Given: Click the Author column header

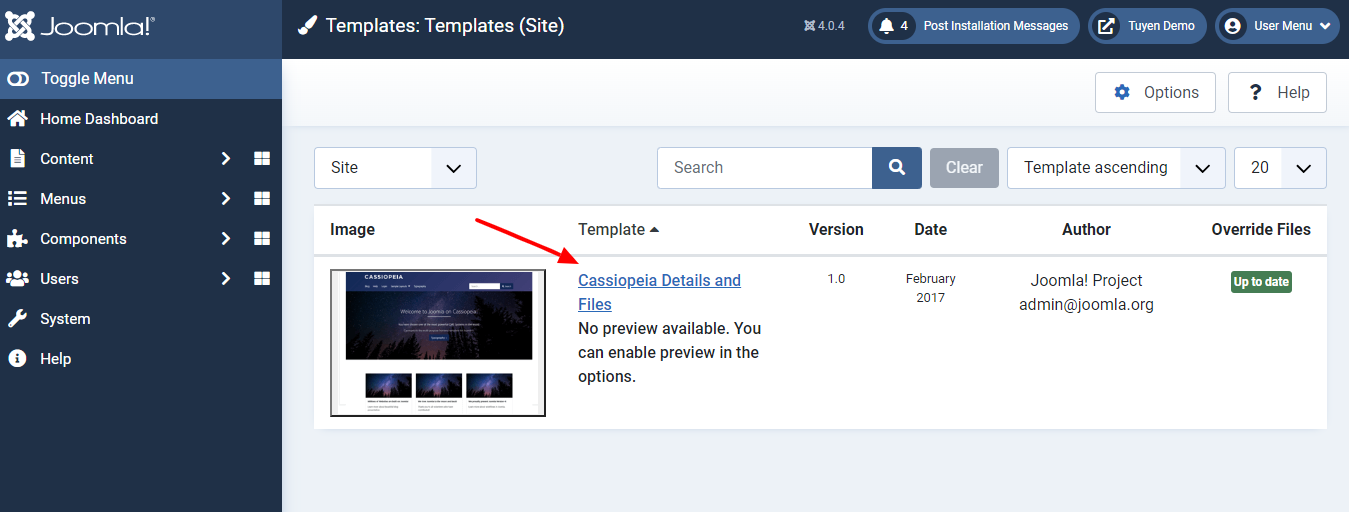Looking at the screenshot, I should (1086, 229).
